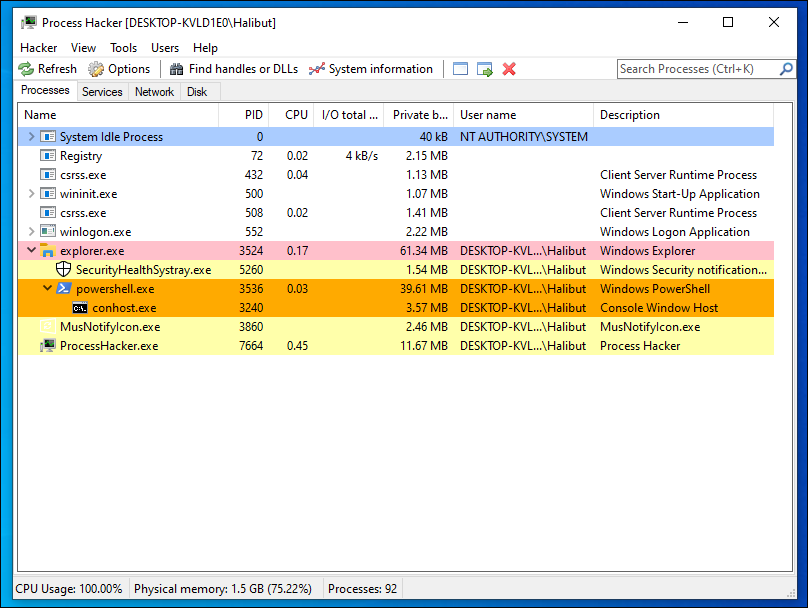This screenshot has width=808, height=608.
Task: Sort by the CPU column header
Action: (292, 115)
